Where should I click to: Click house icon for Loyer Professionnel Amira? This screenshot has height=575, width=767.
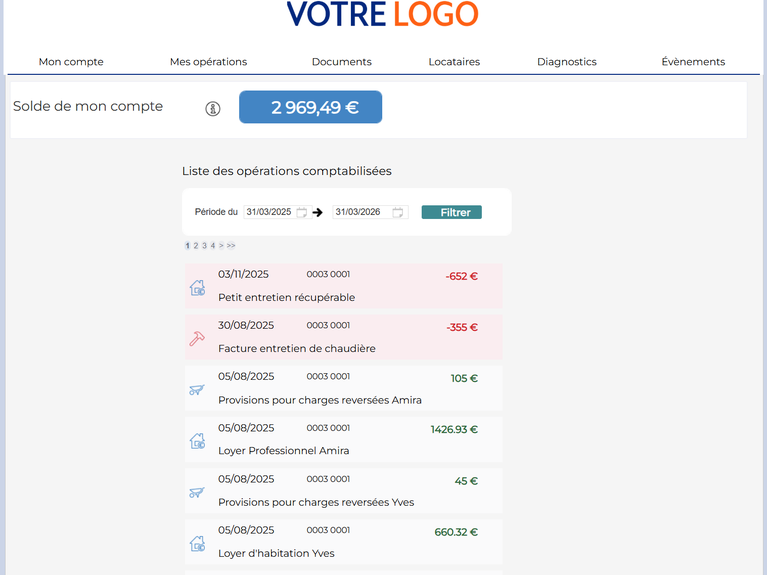tap(198, 440)
